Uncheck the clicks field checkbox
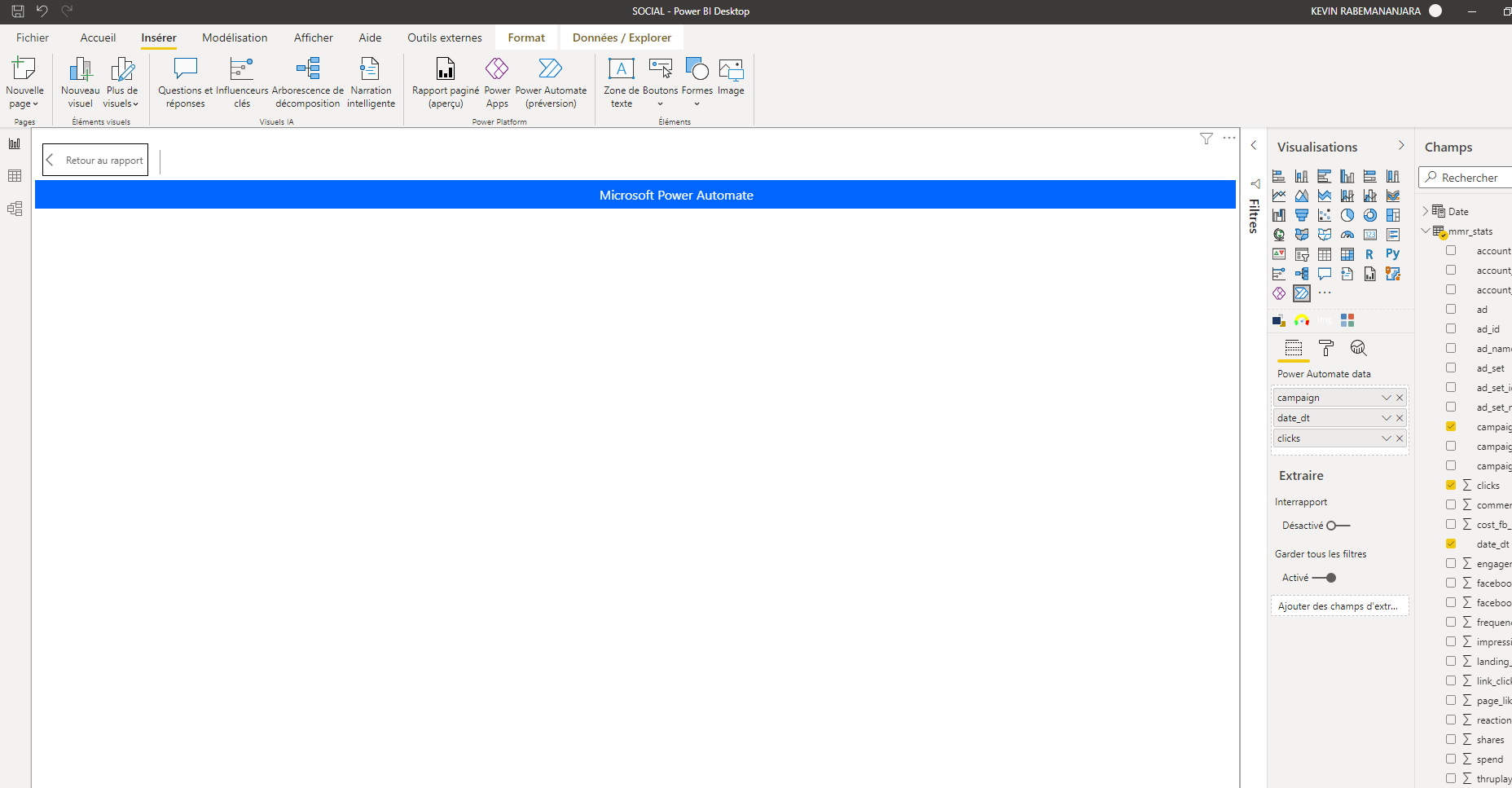The image size is (1512, 788). click(x=1451, y=485)
